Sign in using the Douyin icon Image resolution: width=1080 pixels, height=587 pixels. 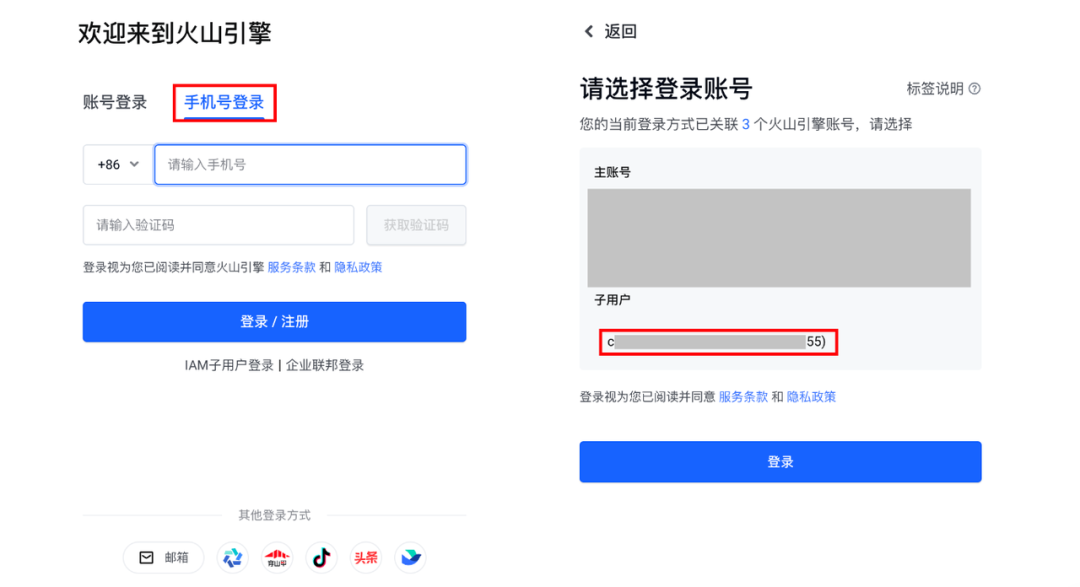click(321, 557)
